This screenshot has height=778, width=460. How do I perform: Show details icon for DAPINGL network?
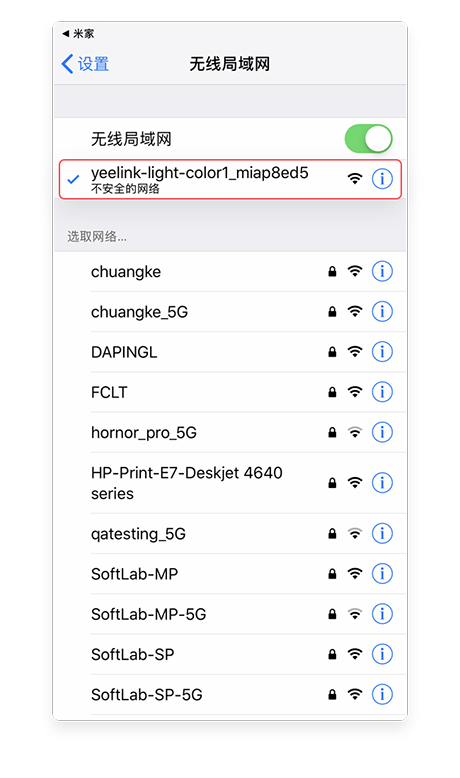pos(382,352)
